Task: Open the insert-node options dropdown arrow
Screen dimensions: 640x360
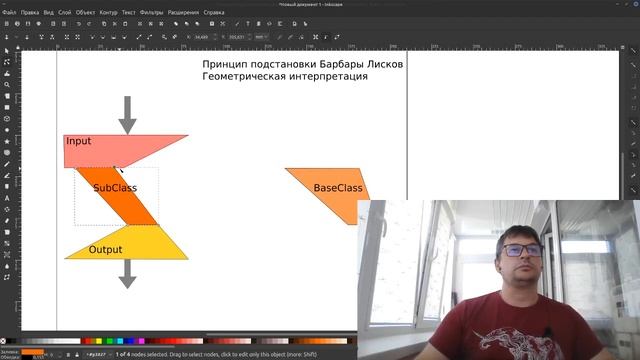Action: (16, 37)
